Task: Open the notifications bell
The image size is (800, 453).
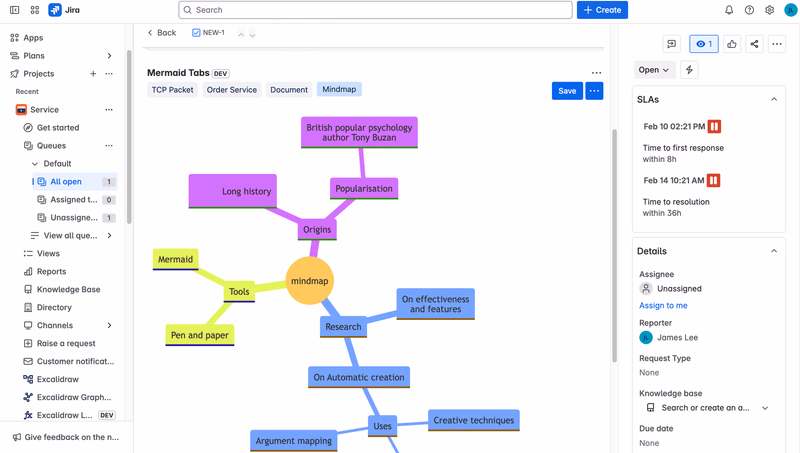Action: pos(729,10)
